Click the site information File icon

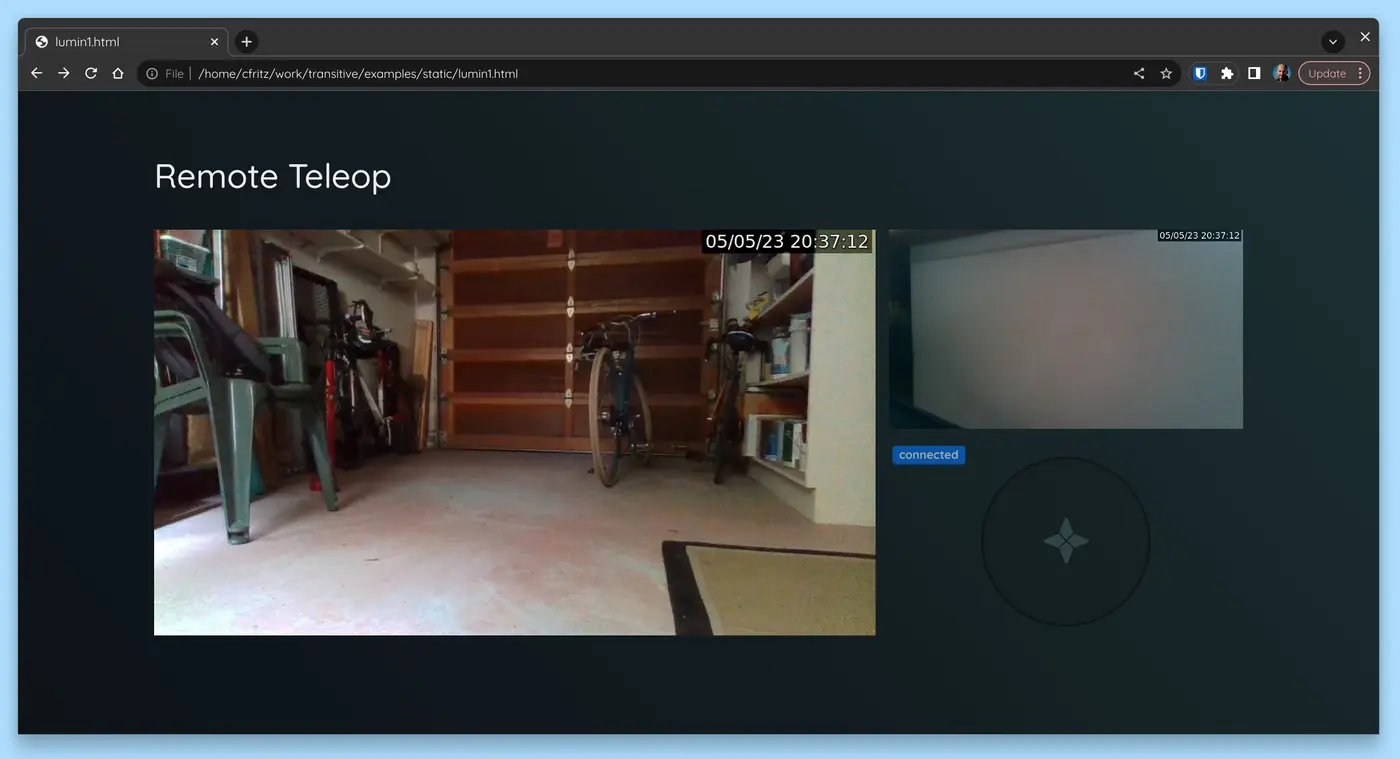[151, 72]
